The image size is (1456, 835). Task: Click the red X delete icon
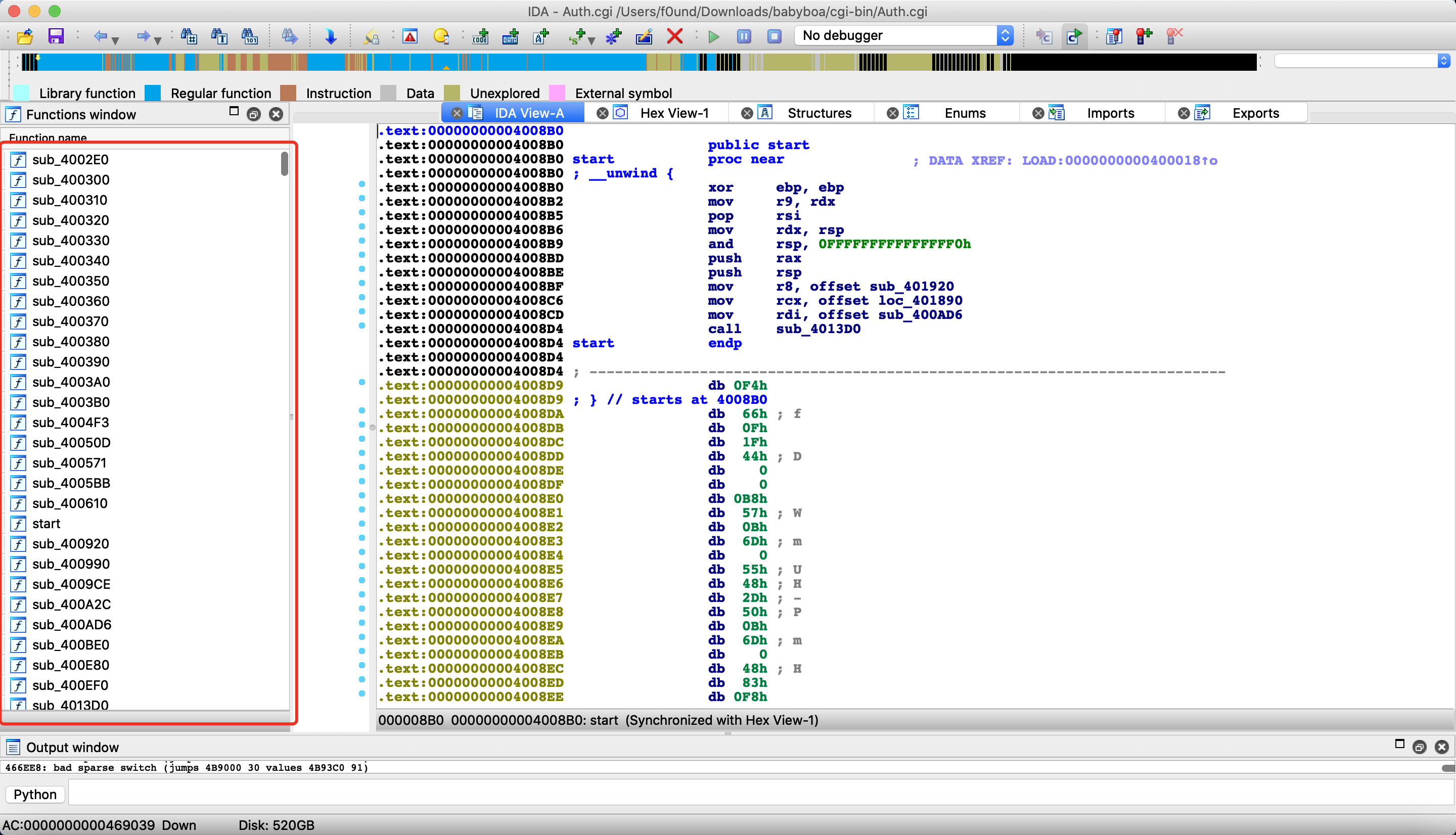click(x=674, y=36)
